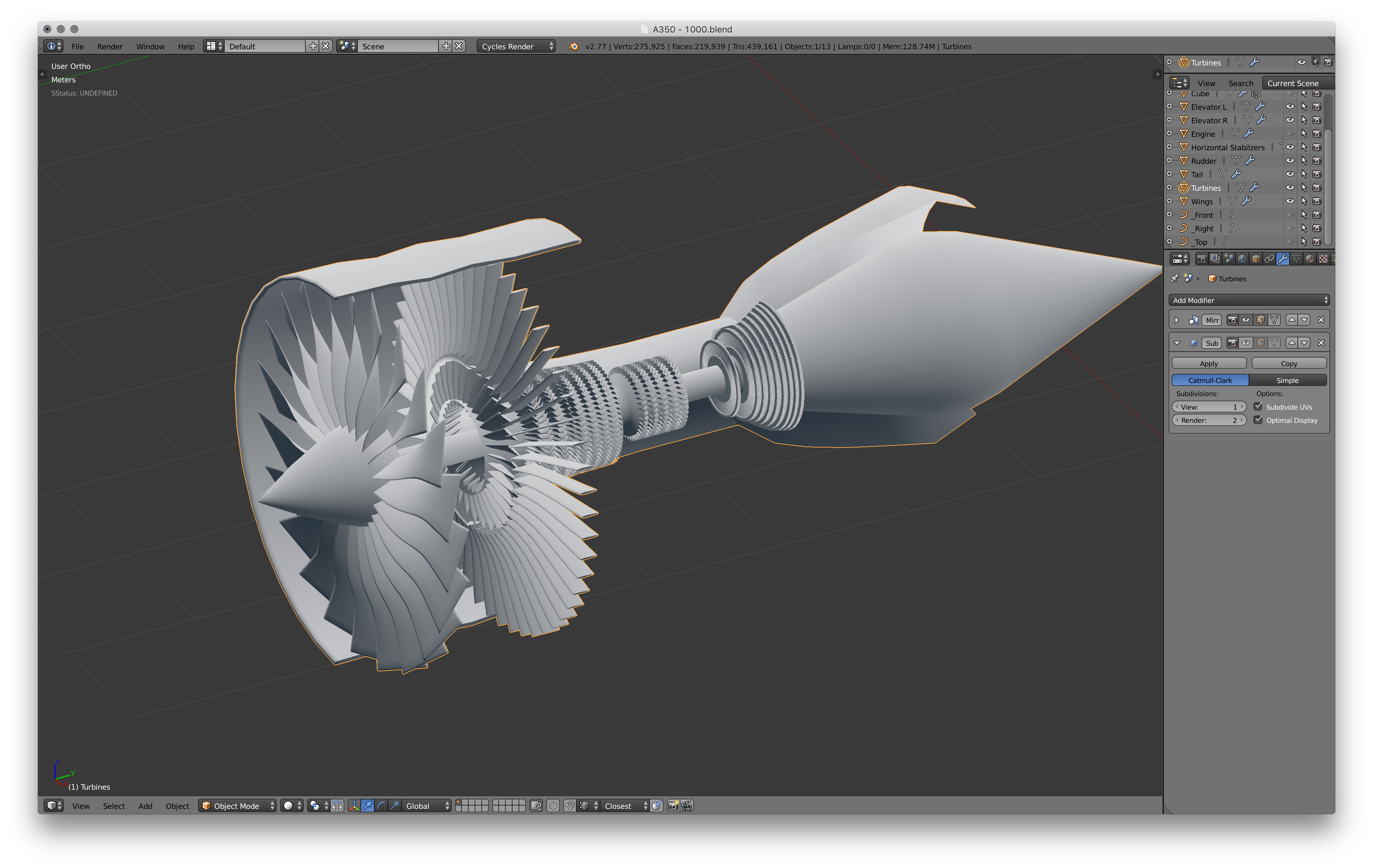Viewport: 1373px width, 868px height.
Task: Click the Mirror modifier icon
Action: (x=1193, y=320)
